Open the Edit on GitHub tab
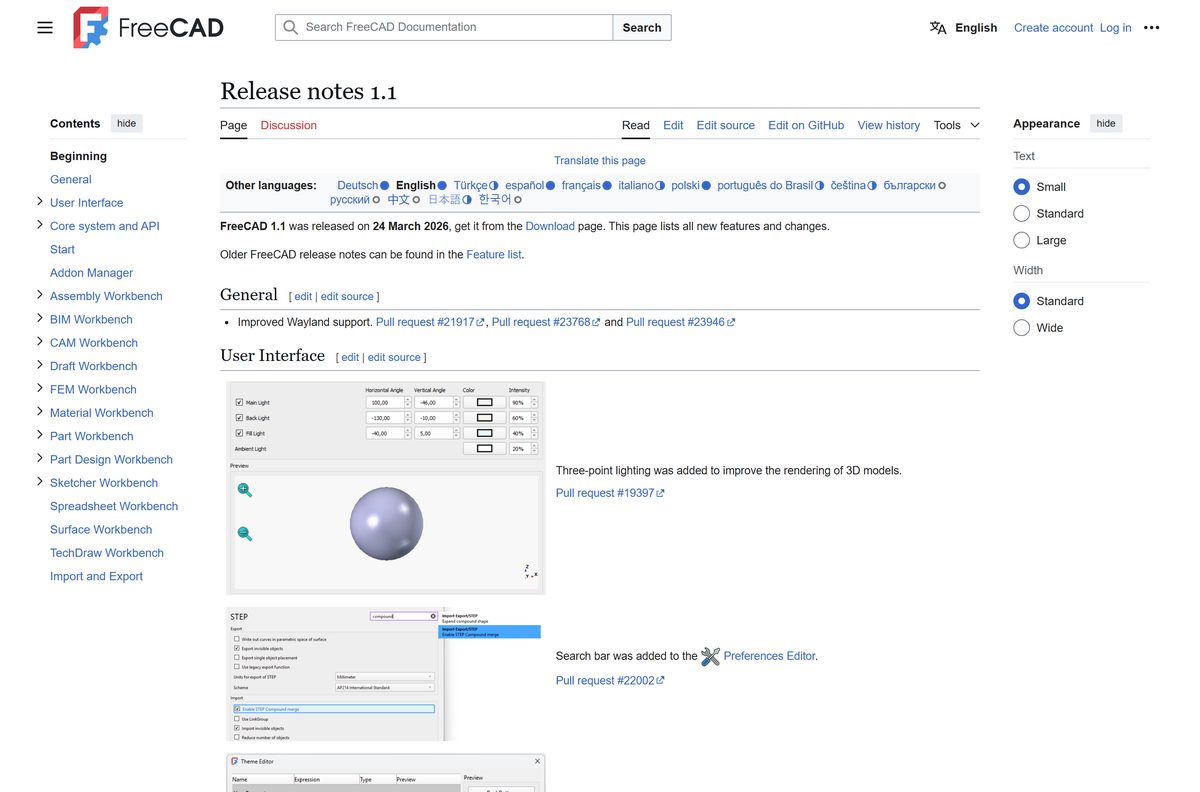 click(x=806, y=125)
